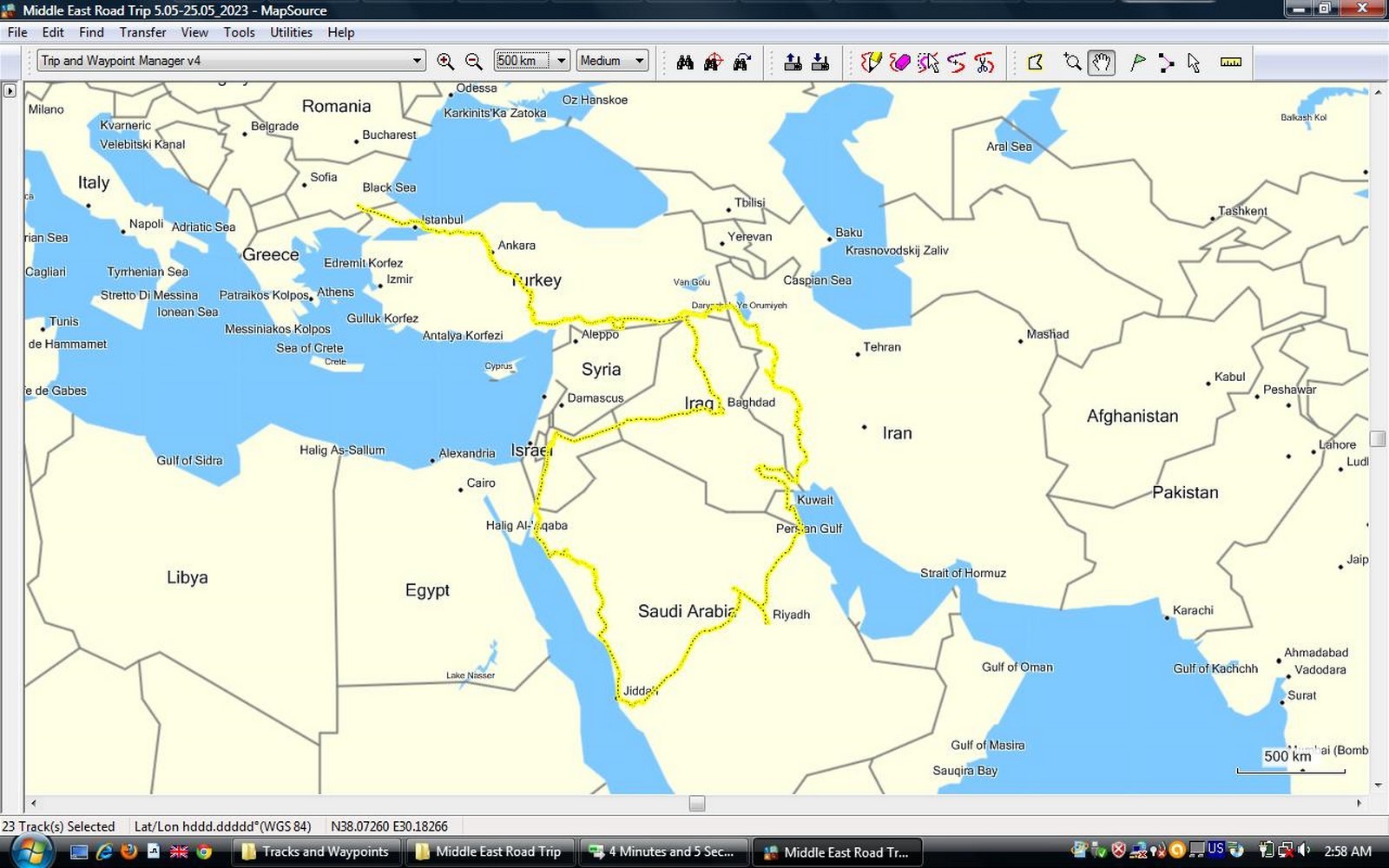Image resolution: width=1389 pixels, height=868 pixels.
Task: Click the Zoom Out magnifier icon
Action: point(474,62)
